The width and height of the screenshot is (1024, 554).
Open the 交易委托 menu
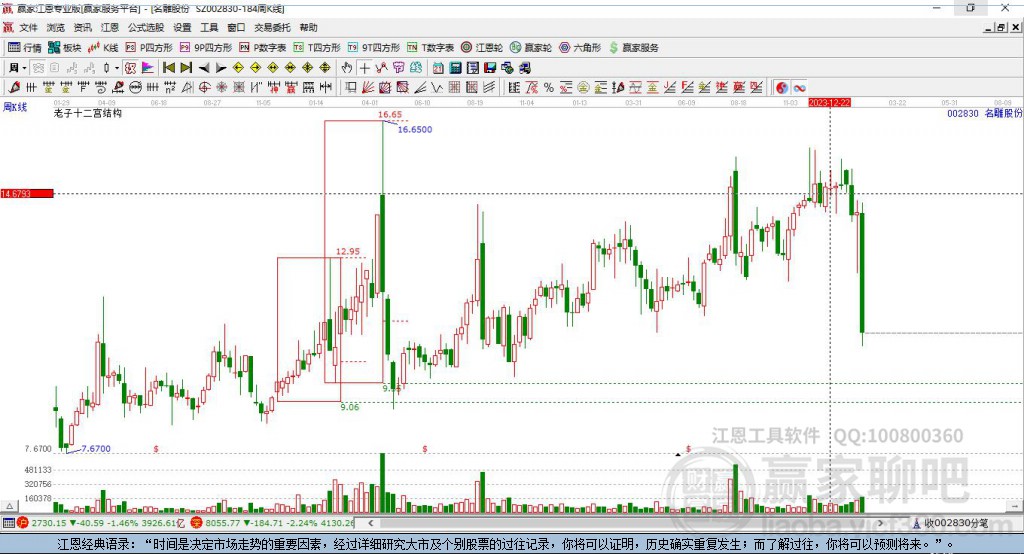point(272,27)
